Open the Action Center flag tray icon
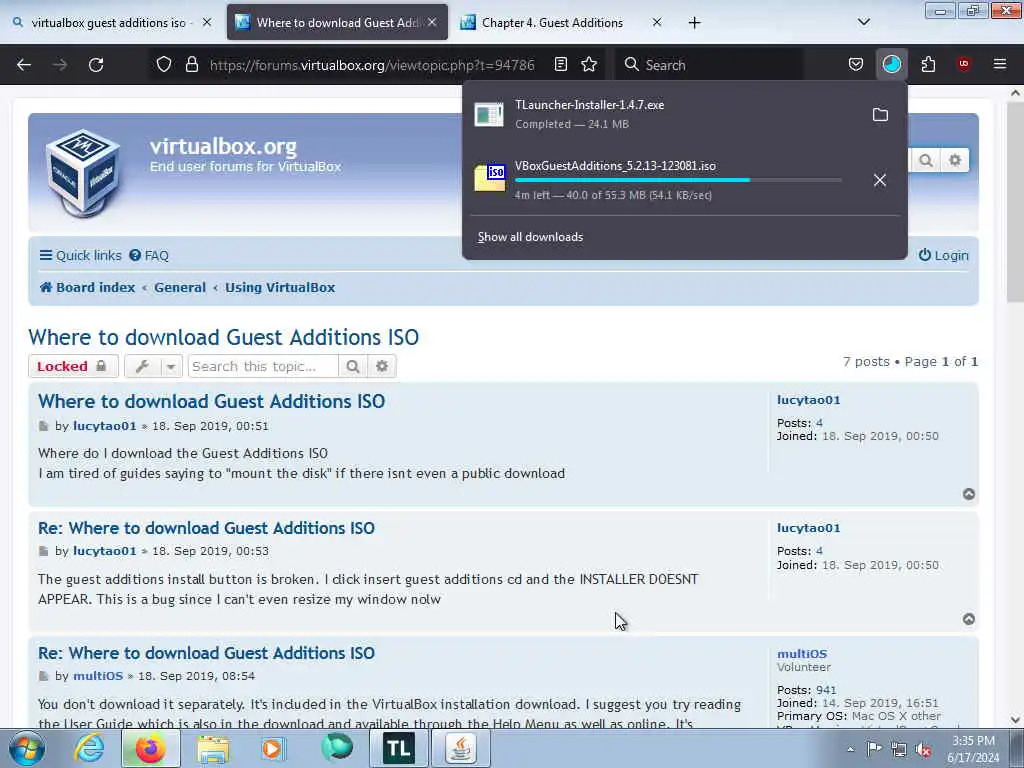1024x768 pixels. tap(874, 750)
